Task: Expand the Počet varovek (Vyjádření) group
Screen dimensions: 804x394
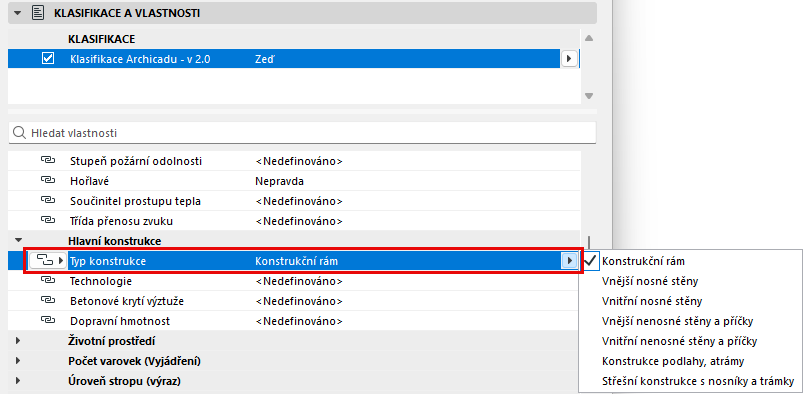Action: click(19, 361)
